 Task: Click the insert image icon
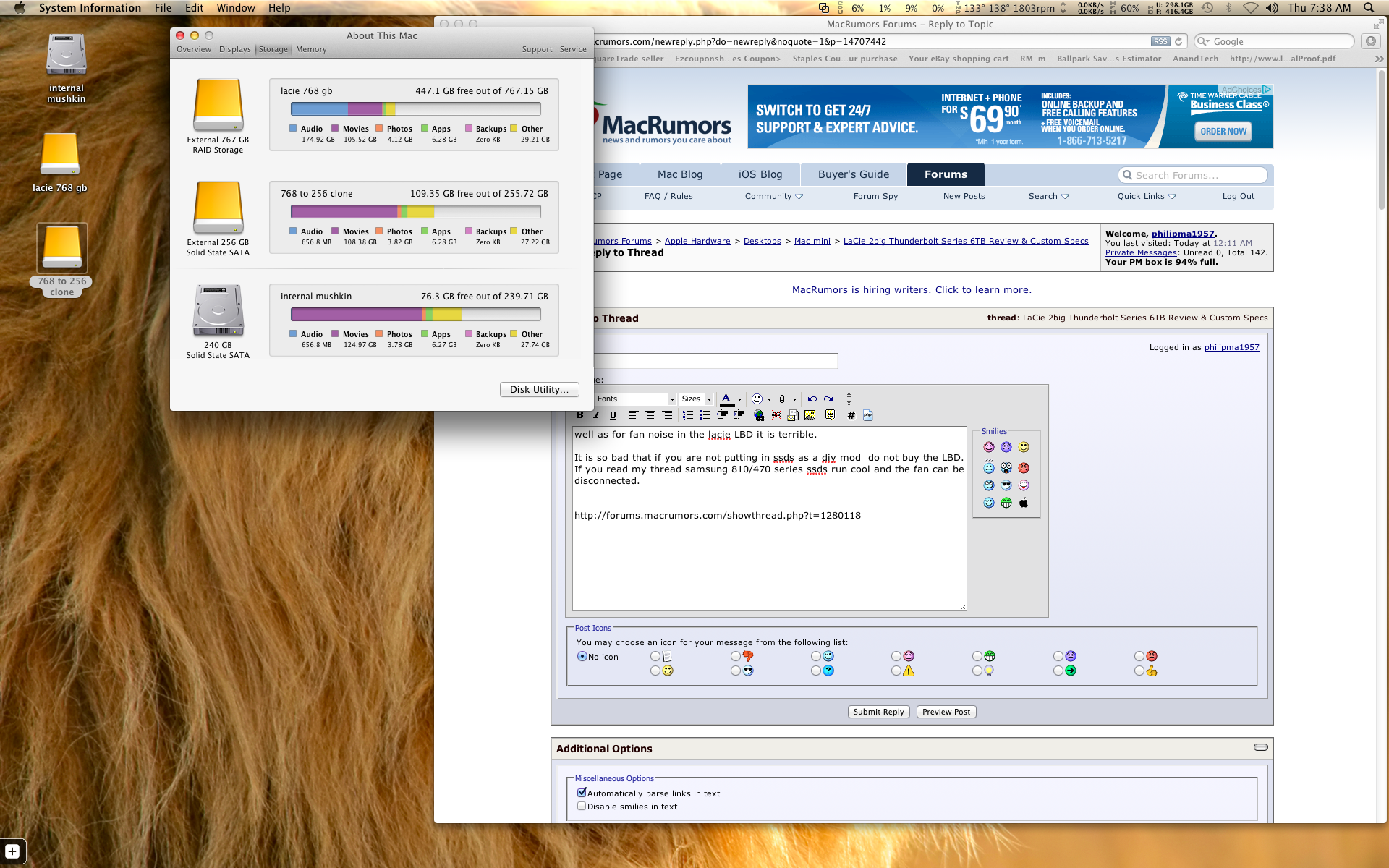[810, 415]
